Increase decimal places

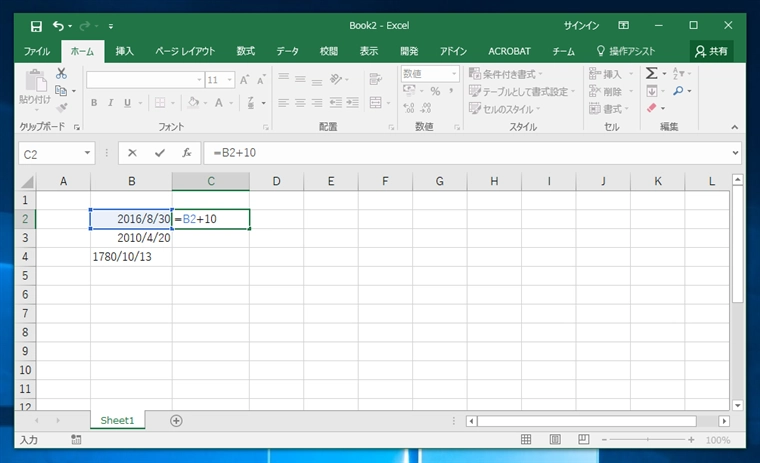409,108
